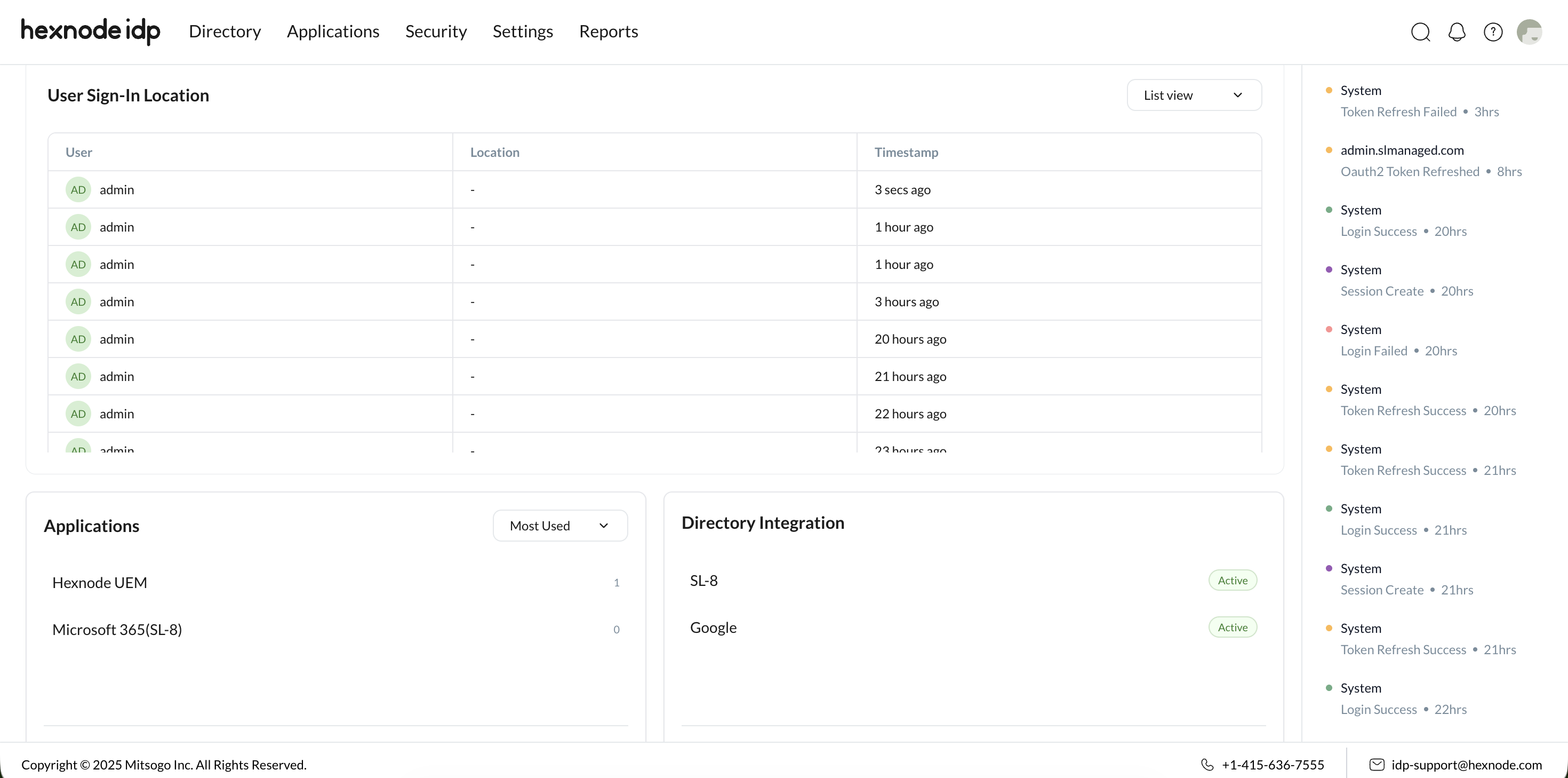
Task: Click the email envelope icon in footer
Action: click(1377, 765)
